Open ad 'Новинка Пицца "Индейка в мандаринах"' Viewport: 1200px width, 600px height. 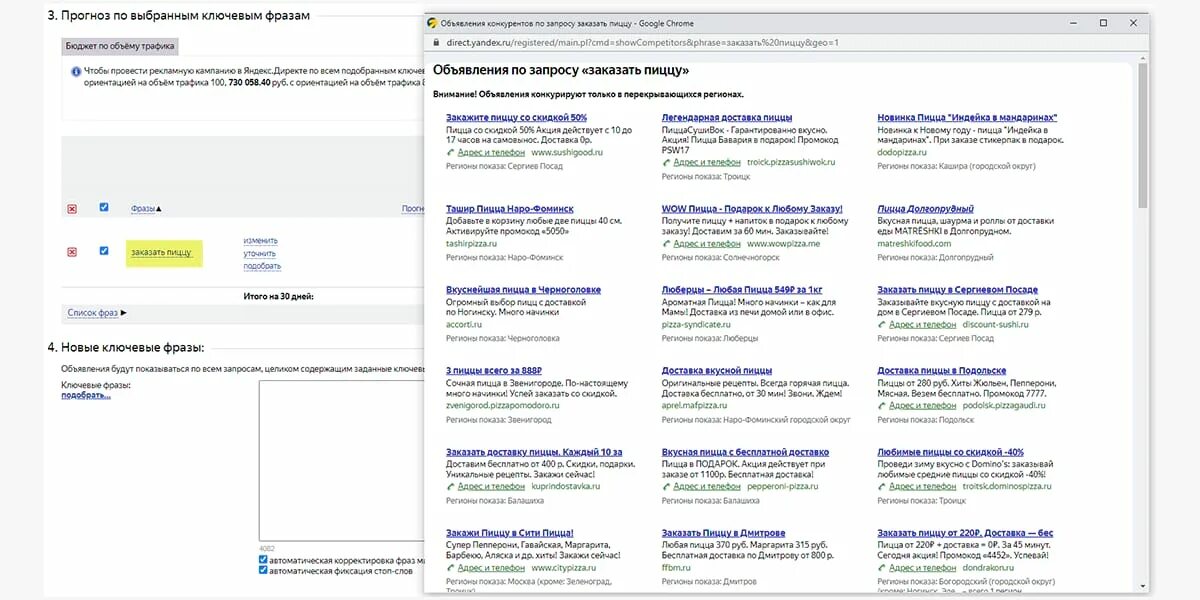967,118
